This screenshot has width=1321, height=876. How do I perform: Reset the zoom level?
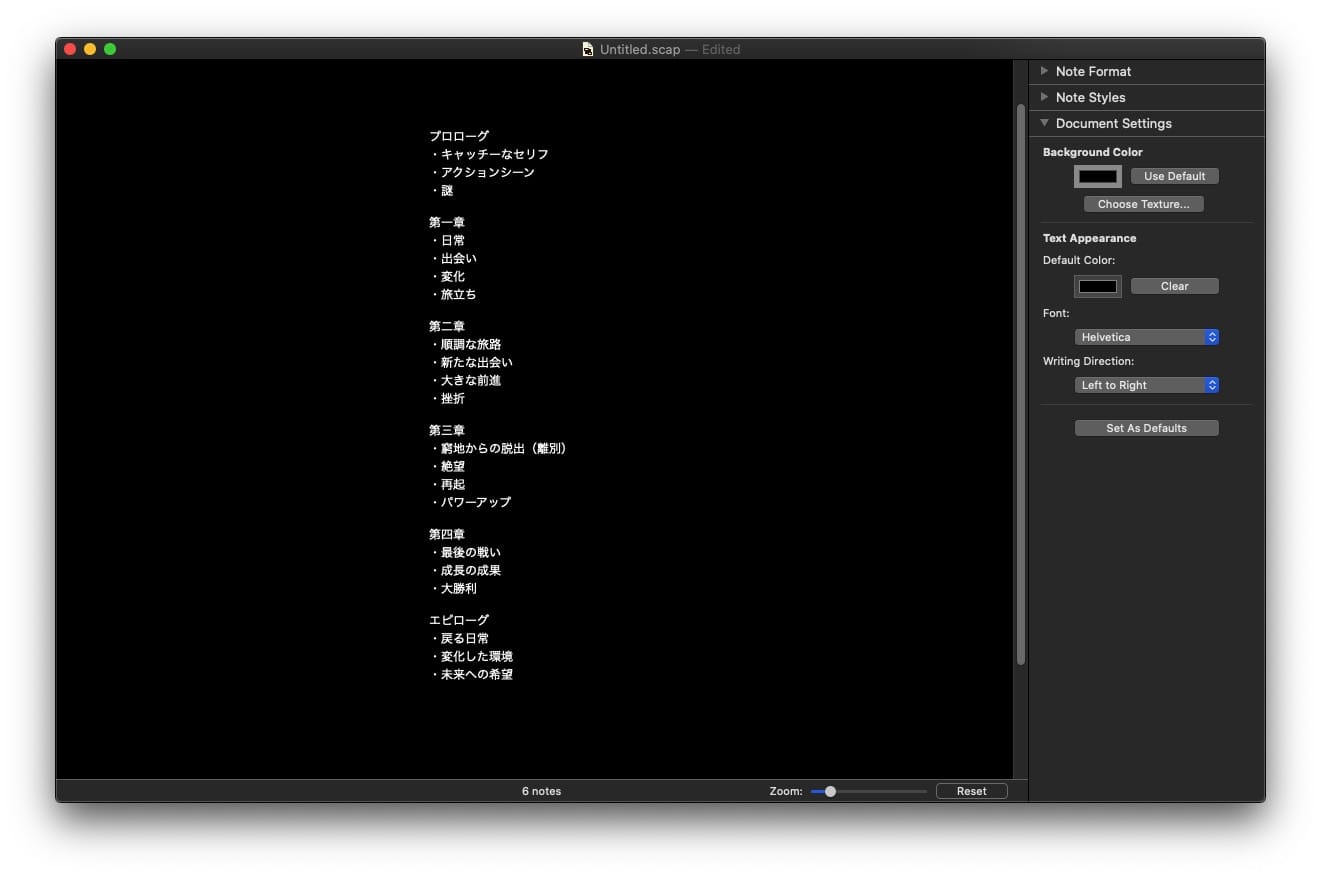point(971,790)
